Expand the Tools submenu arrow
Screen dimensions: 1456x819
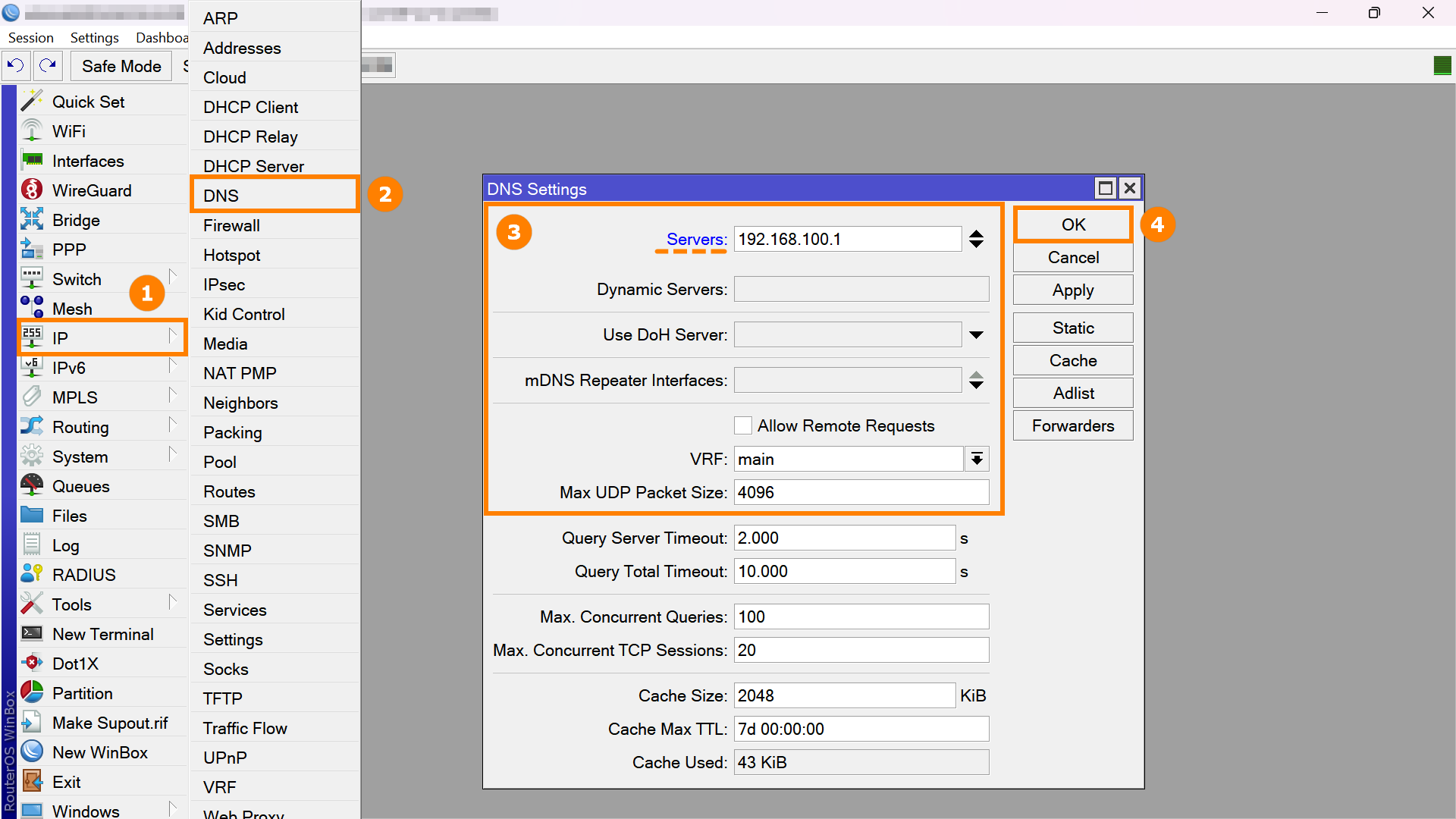pyautogui.click(x=173, y=602)
